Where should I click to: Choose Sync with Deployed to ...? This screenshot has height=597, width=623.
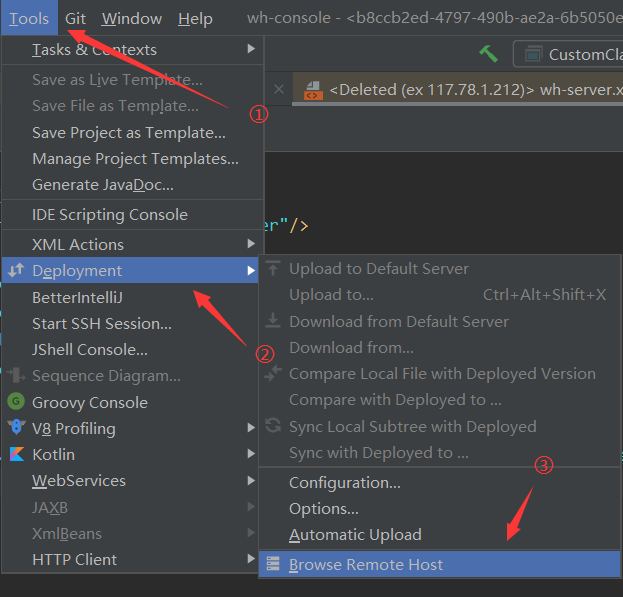(379, 453)
